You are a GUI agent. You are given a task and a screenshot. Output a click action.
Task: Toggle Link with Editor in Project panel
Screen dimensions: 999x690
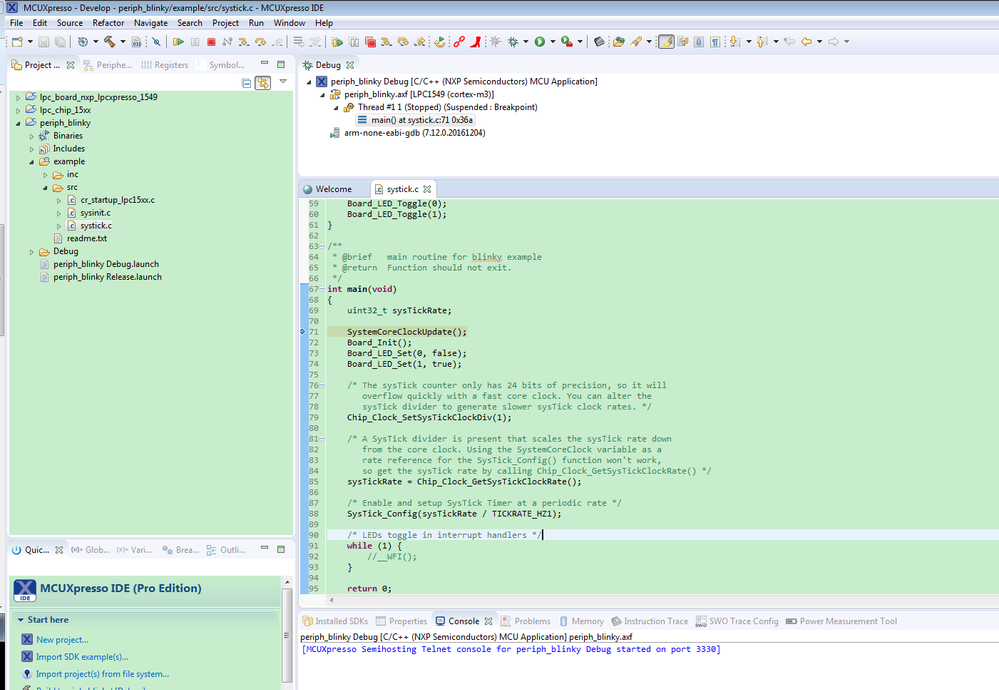[263, 83]
